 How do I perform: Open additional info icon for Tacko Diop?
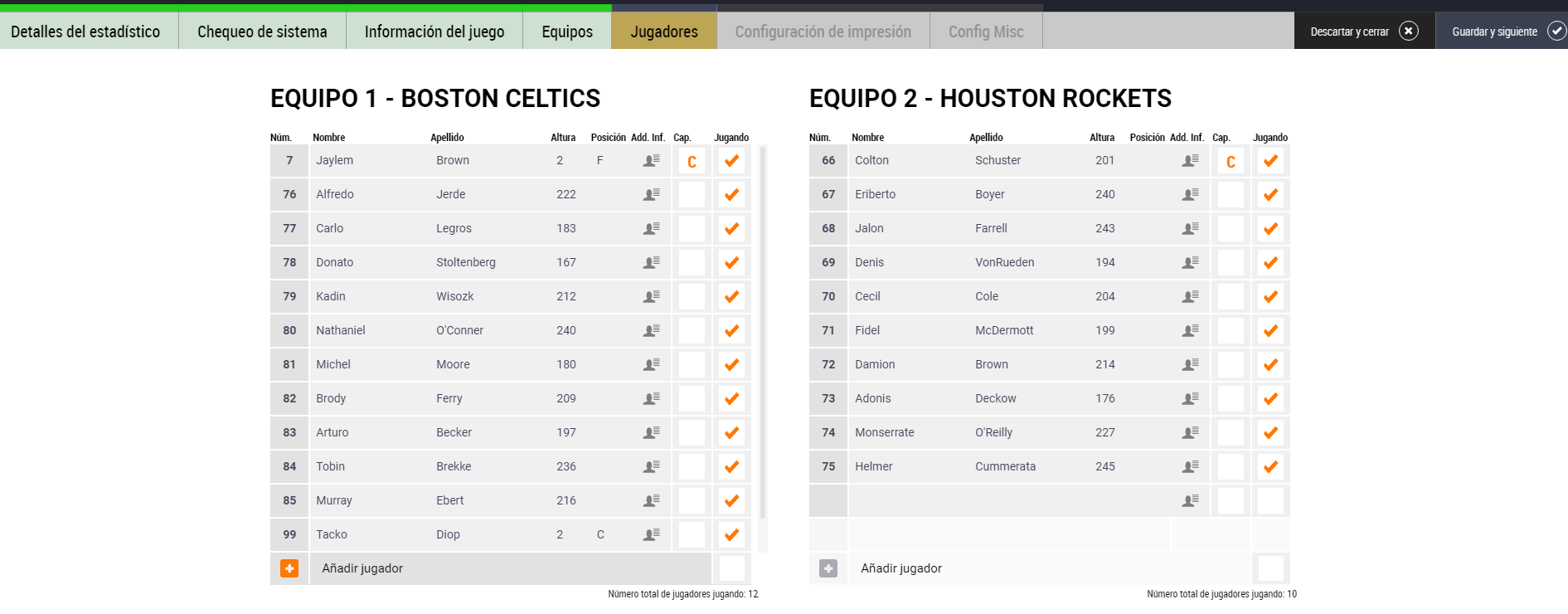[652, 534]
